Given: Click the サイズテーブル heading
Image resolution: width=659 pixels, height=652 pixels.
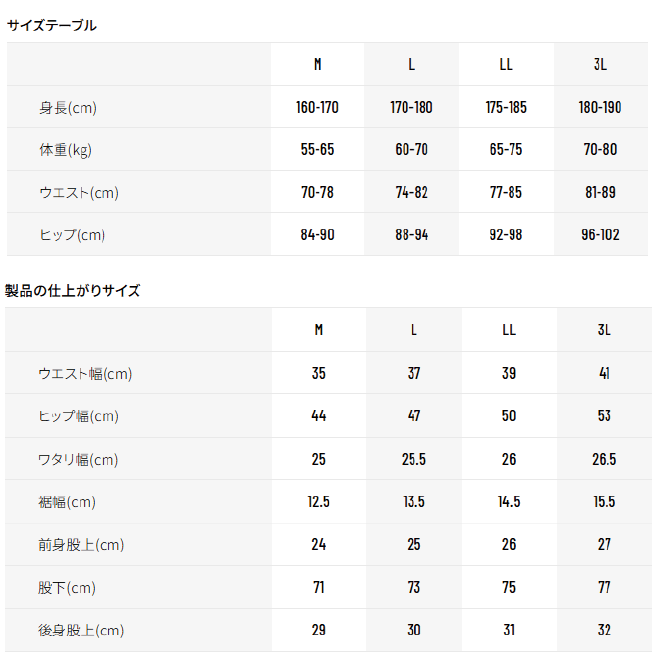Looking at the screenshot, I should click(x=52, y=26).
